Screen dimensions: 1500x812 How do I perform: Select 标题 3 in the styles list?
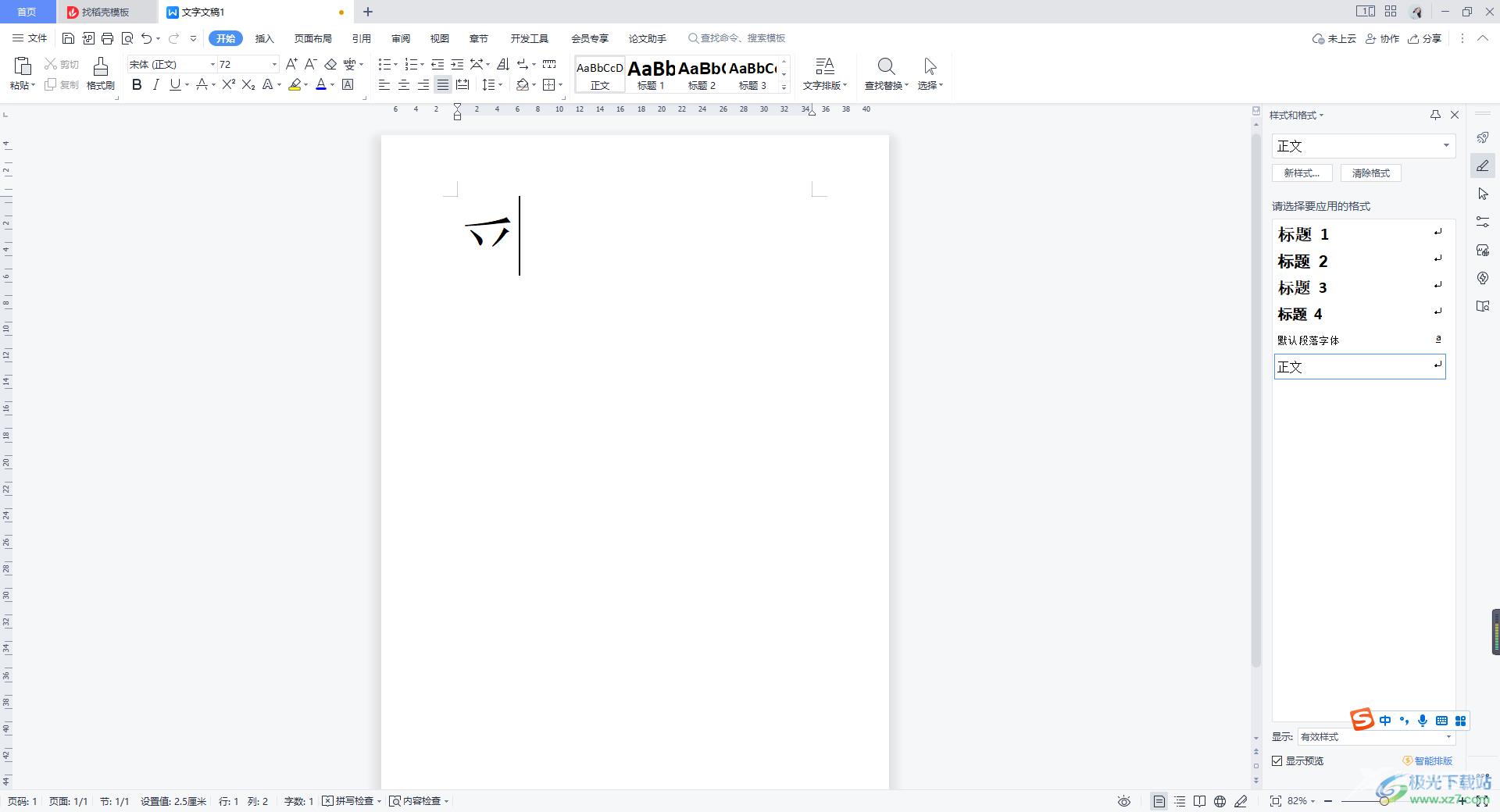(1359, 287)
